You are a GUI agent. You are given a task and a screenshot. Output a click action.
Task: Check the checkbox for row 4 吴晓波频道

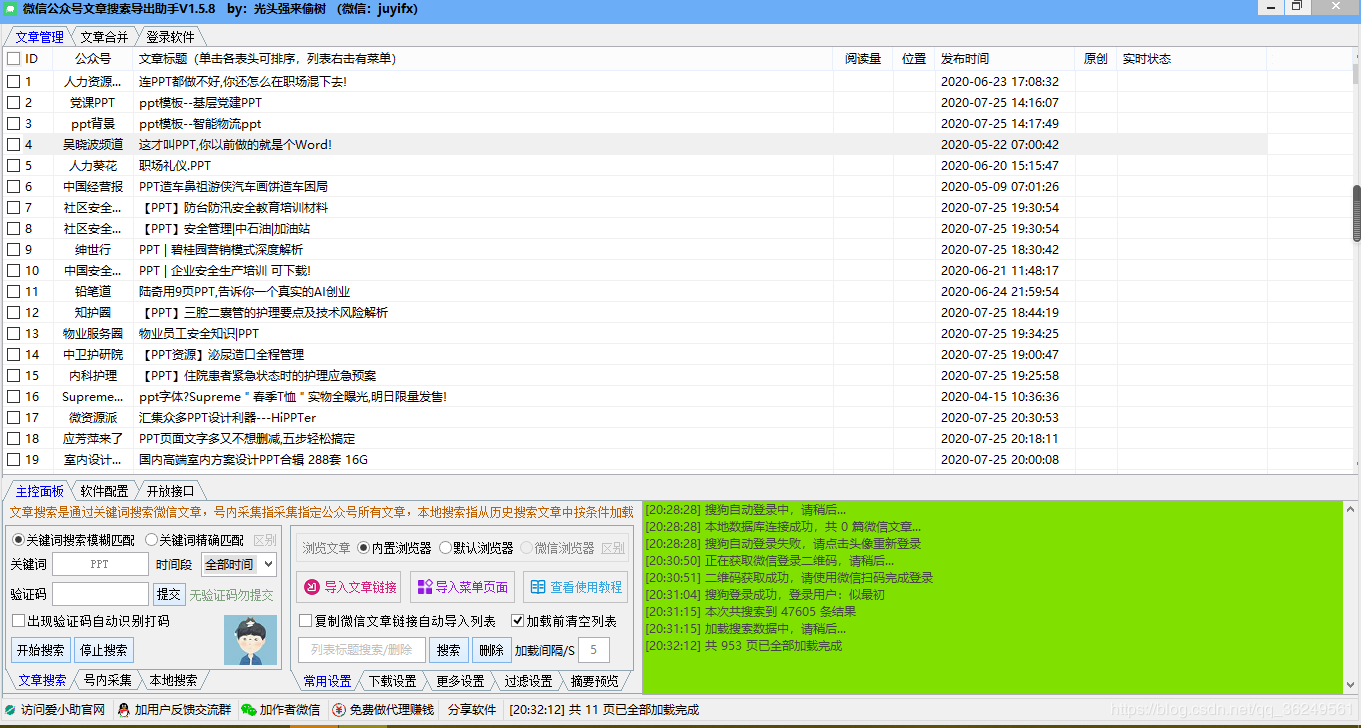tap(13, 145)
